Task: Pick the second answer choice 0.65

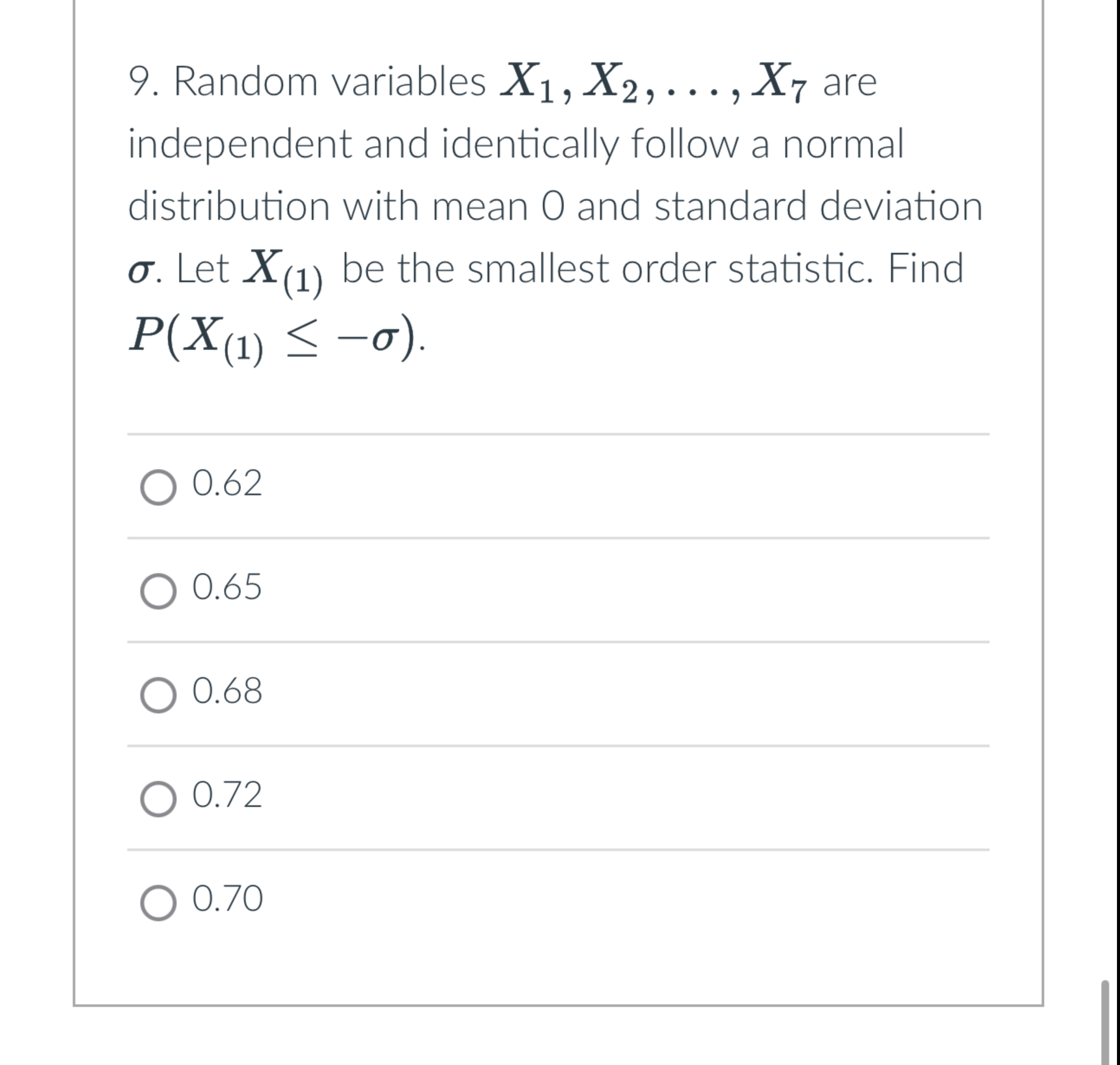Action: tap(226, 589)
